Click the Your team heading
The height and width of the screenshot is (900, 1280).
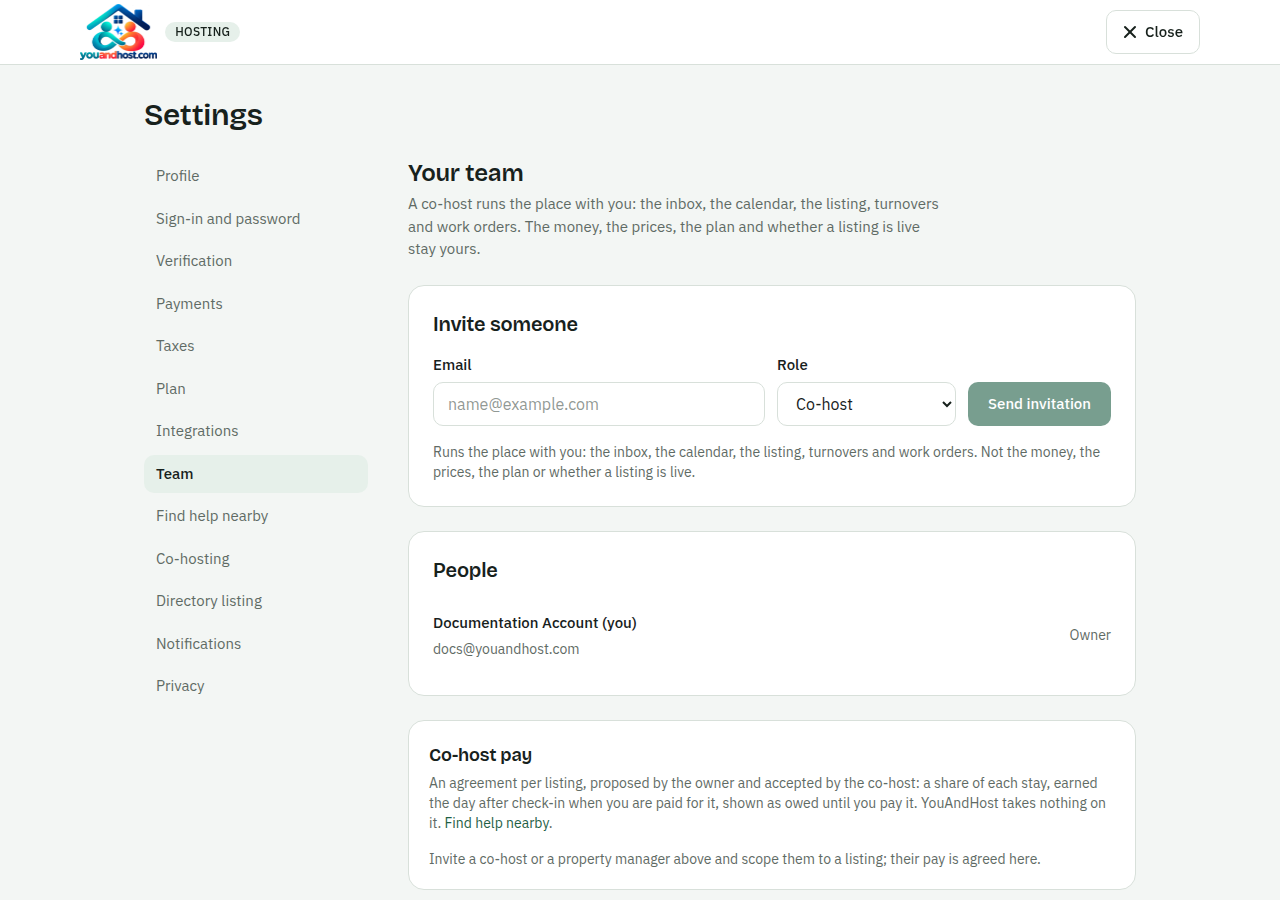[x=466, y=173]
